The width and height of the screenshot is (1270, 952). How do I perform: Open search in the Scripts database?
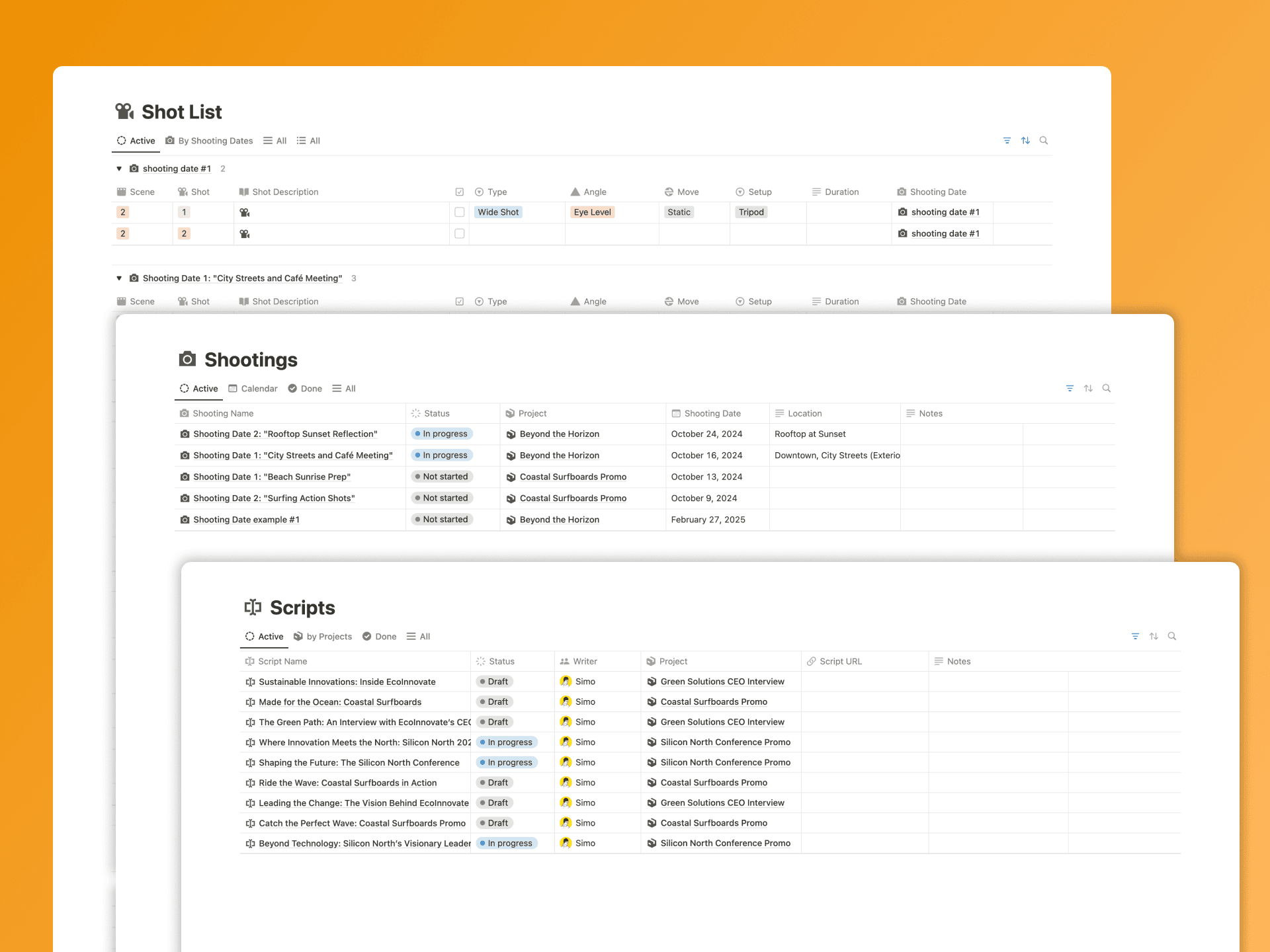[1172, 637]
